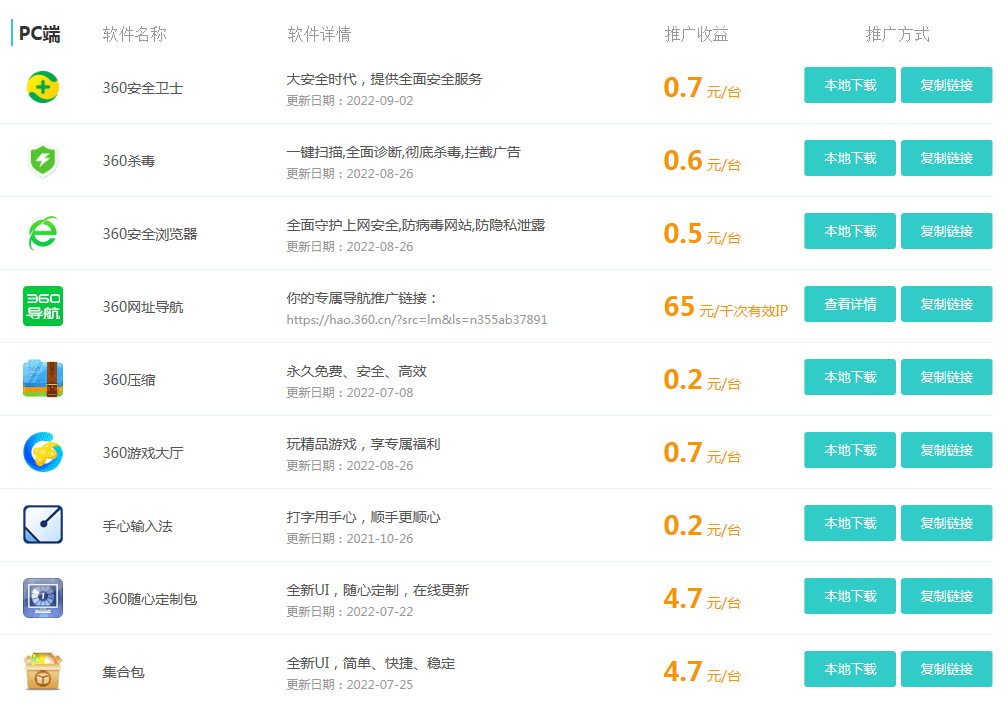The height and width of the screenshot is (705, 1008).
Task: Click the 手心输入法 icon
Action: 43,524
